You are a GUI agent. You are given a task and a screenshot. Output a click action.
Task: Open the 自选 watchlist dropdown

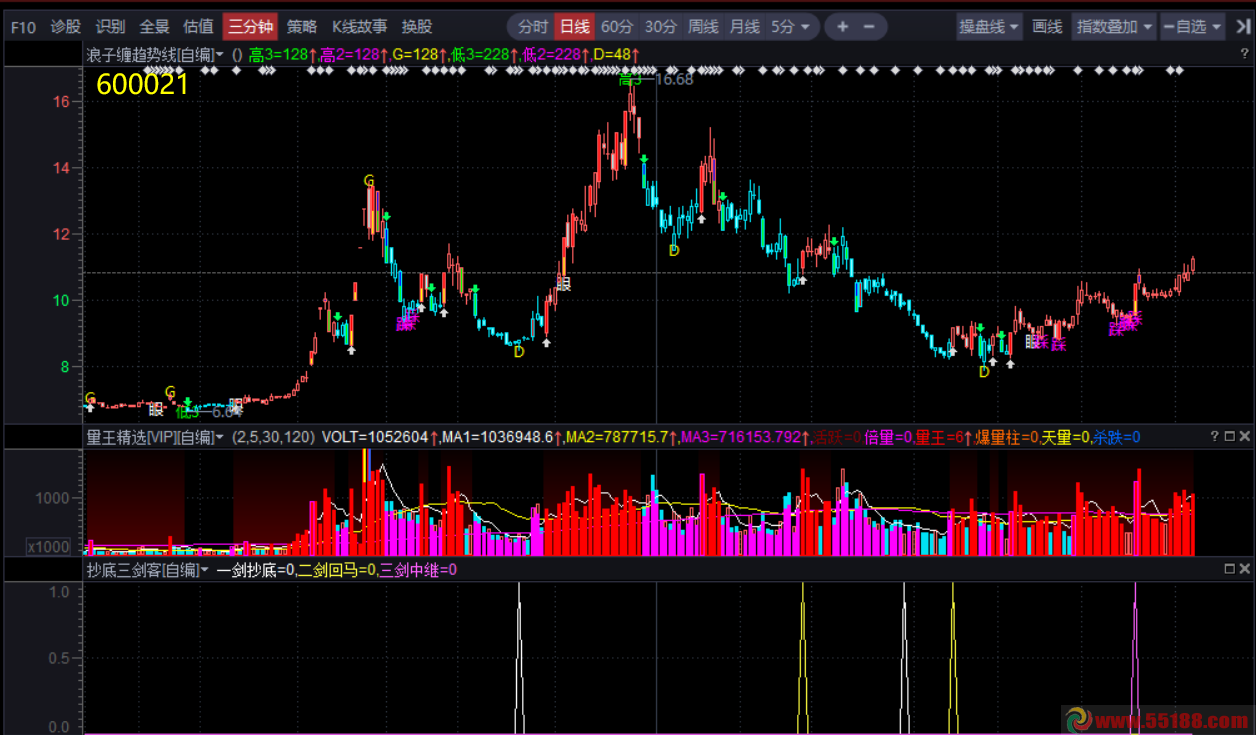pos(1193,27)
